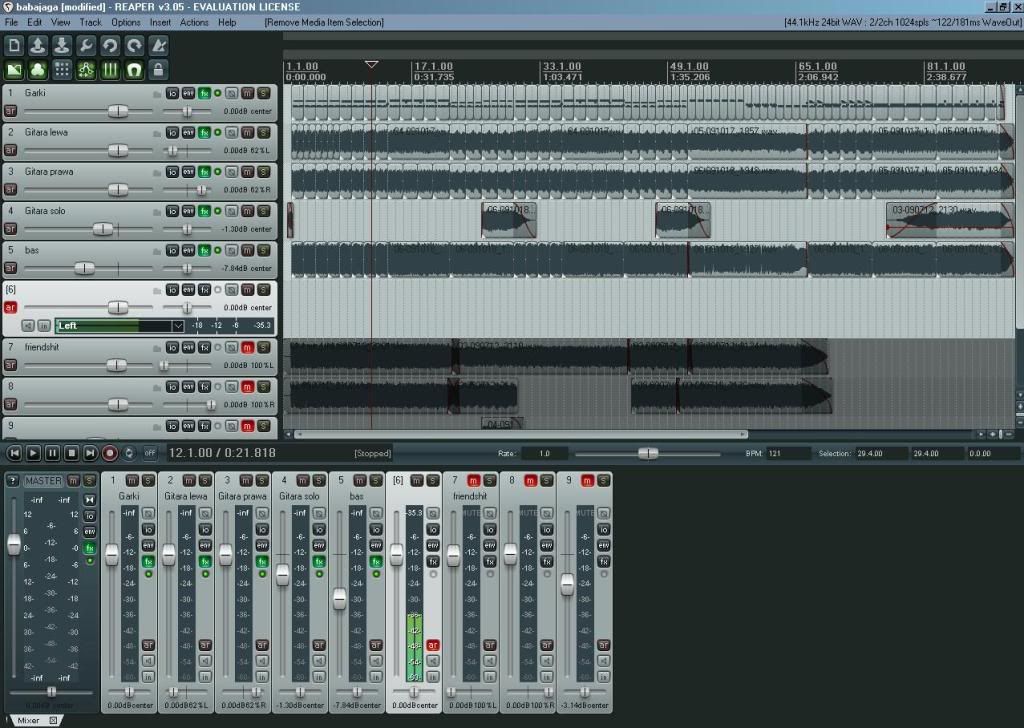Close the Mixer tab with its X

(53, 720)
